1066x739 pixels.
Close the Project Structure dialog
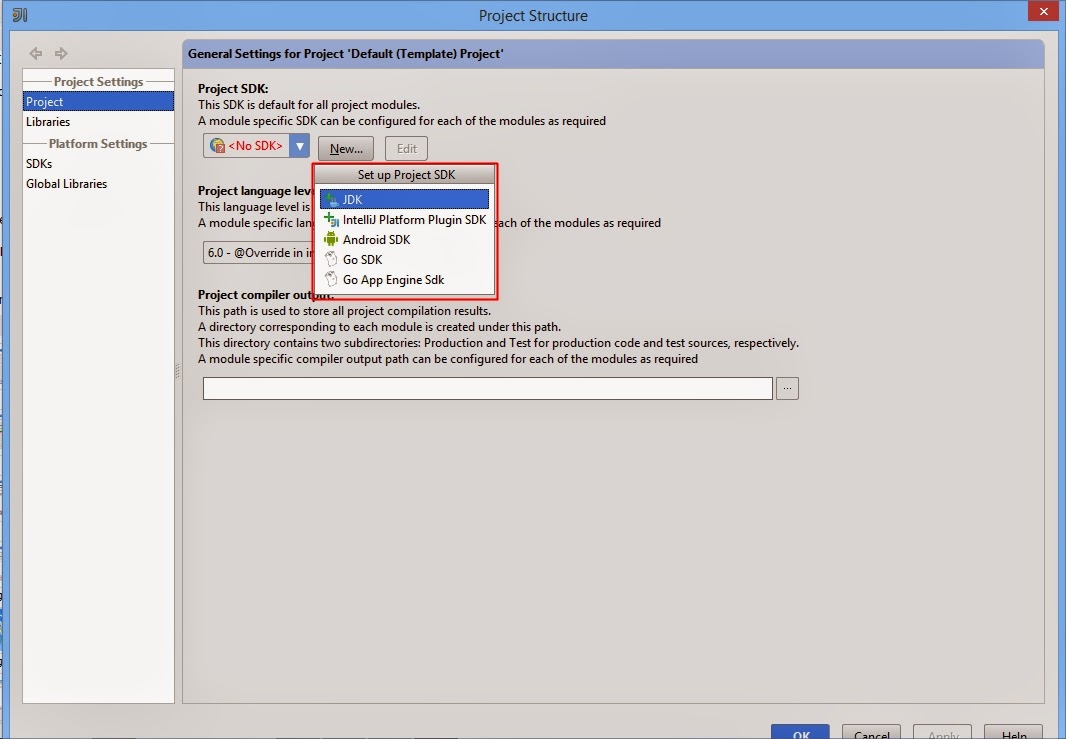tap(1044, 12)
